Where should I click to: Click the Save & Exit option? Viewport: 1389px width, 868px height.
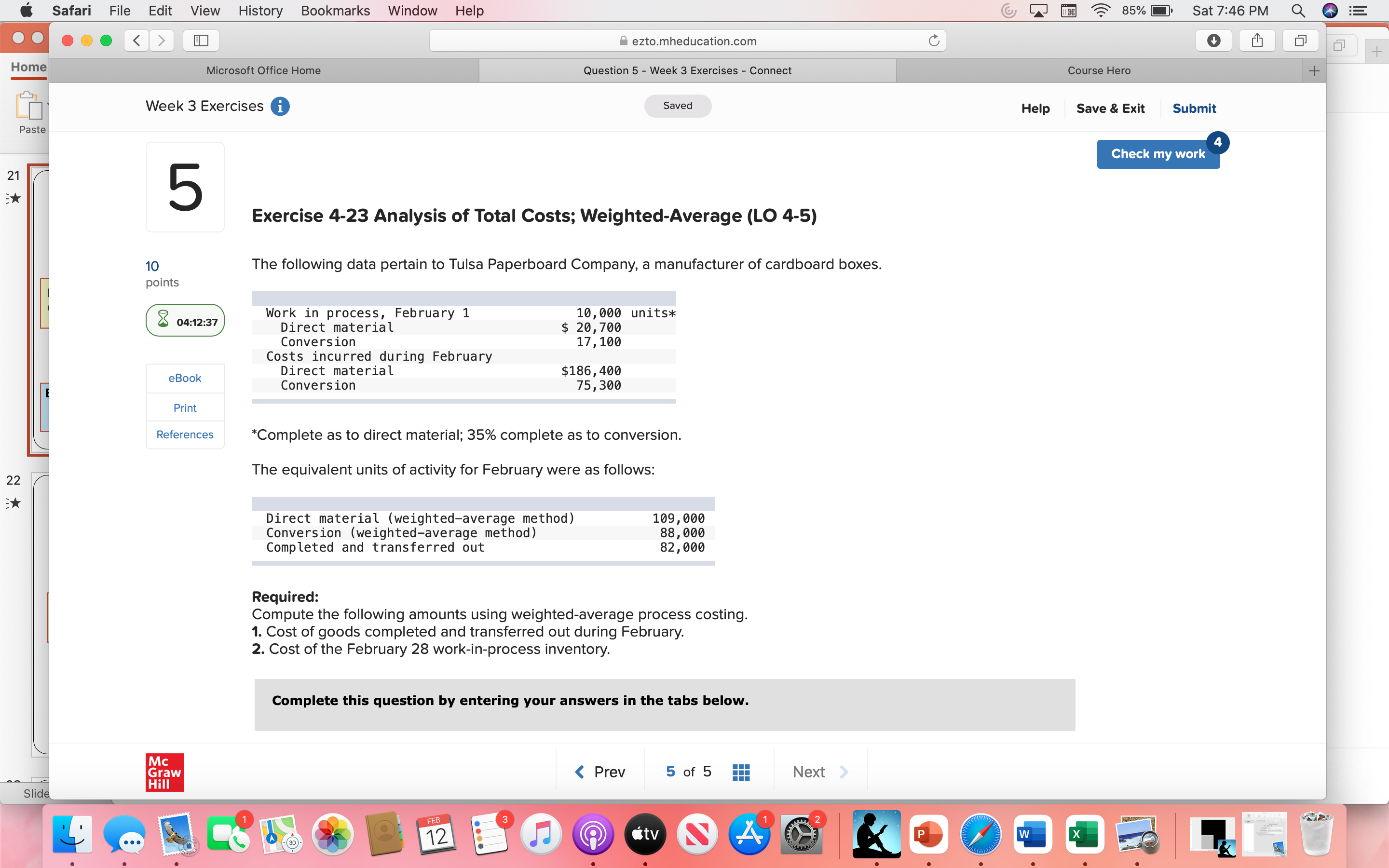(x=1111, y=108)
